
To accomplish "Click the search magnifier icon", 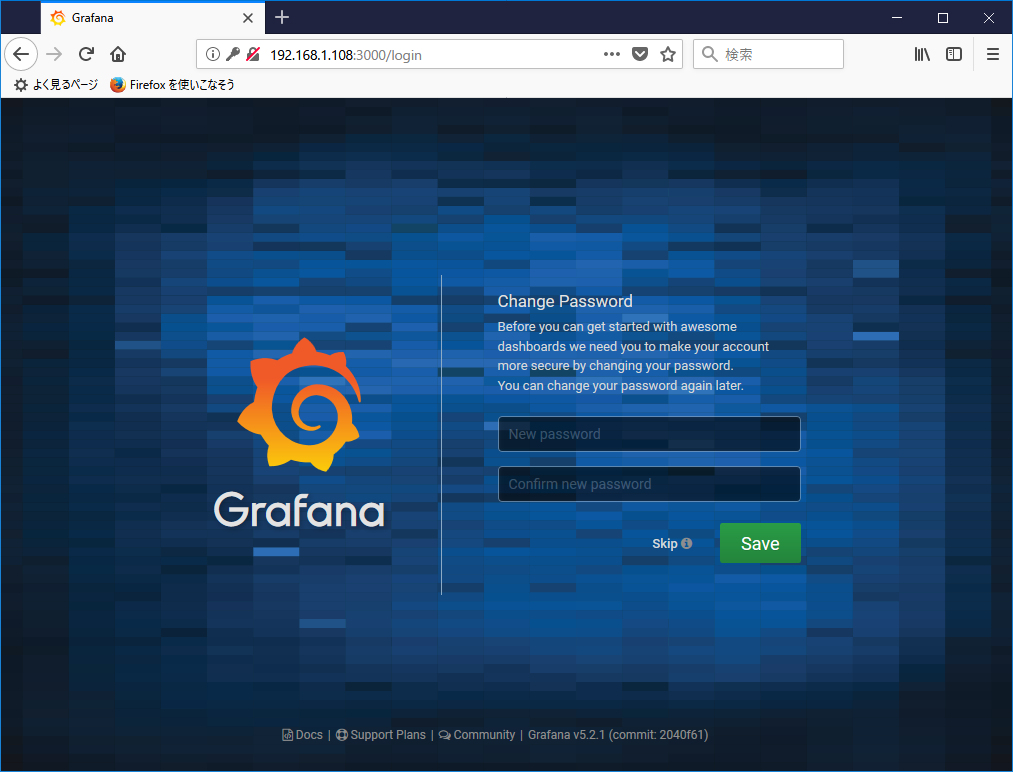I will coord(709,54).
